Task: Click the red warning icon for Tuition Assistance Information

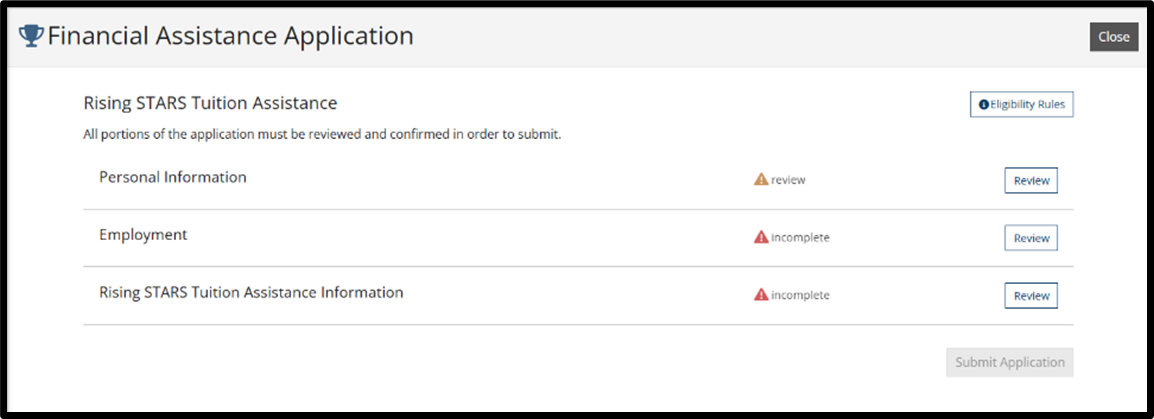Action: click(x=761, y=295)
